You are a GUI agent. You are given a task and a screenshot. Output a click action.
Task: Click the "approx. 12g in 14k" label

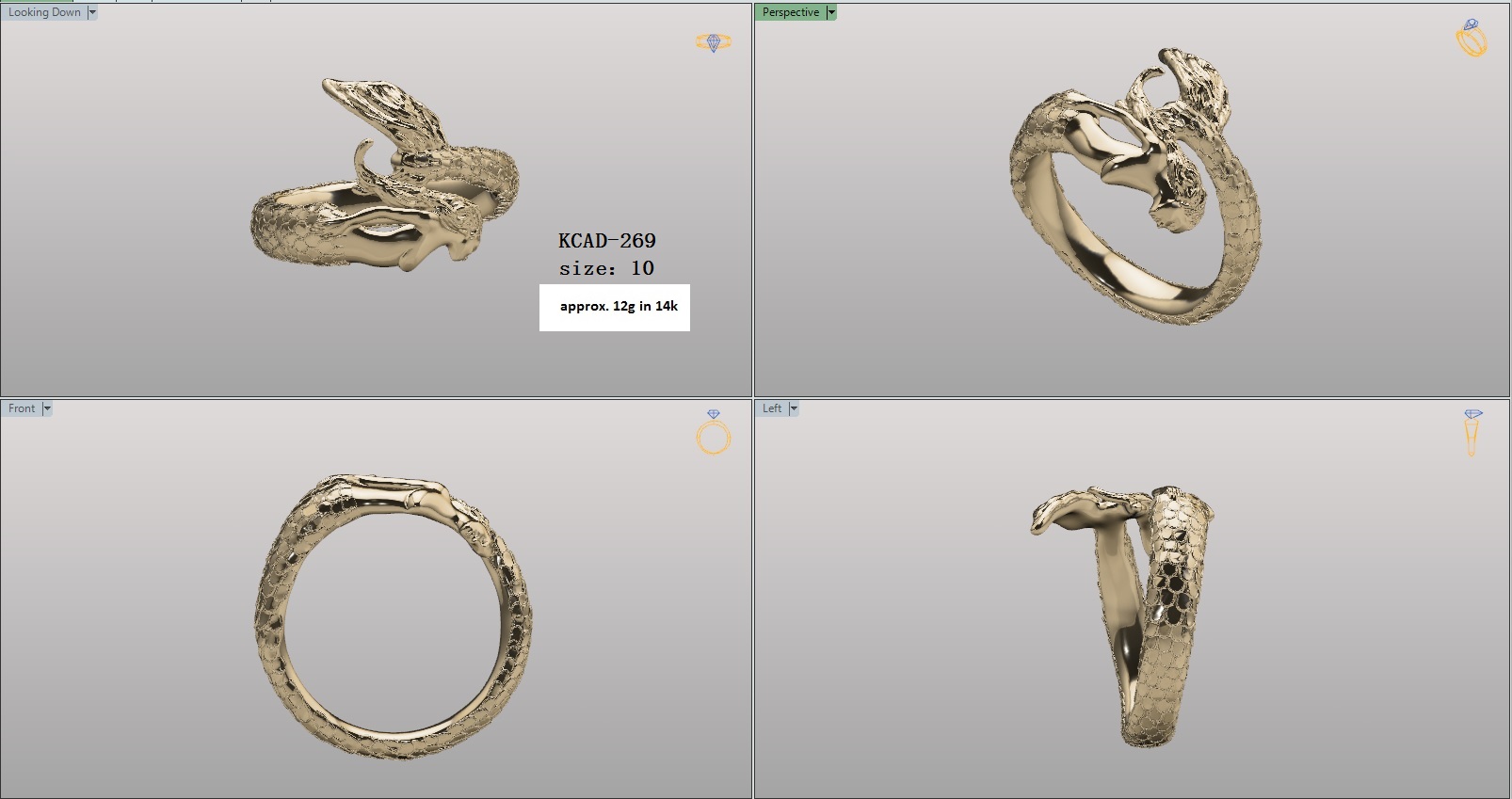(x=619, y=307)
